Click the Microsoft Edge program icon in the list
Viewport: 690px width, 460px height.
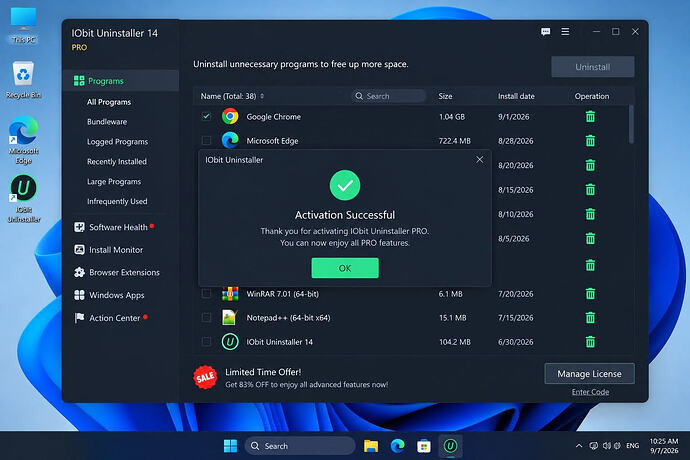230,140
